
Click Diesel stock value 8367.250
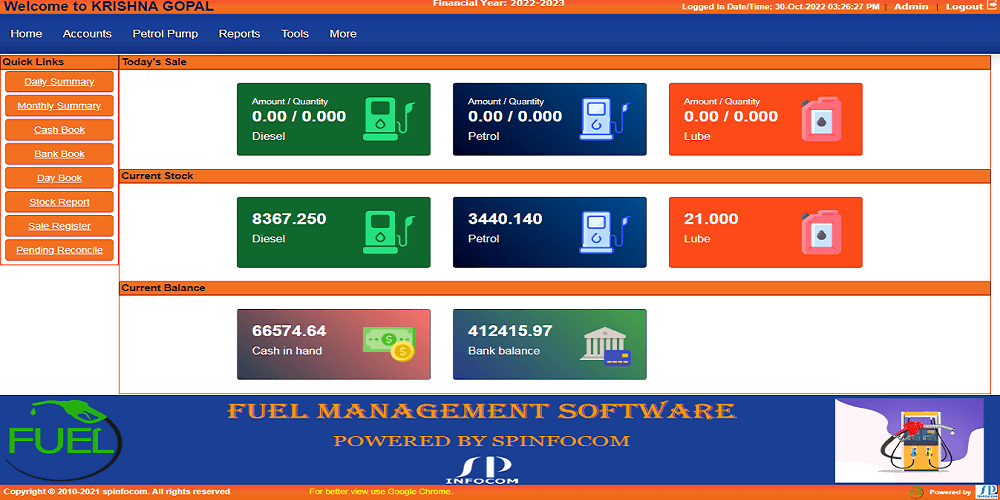click(289, 219)
